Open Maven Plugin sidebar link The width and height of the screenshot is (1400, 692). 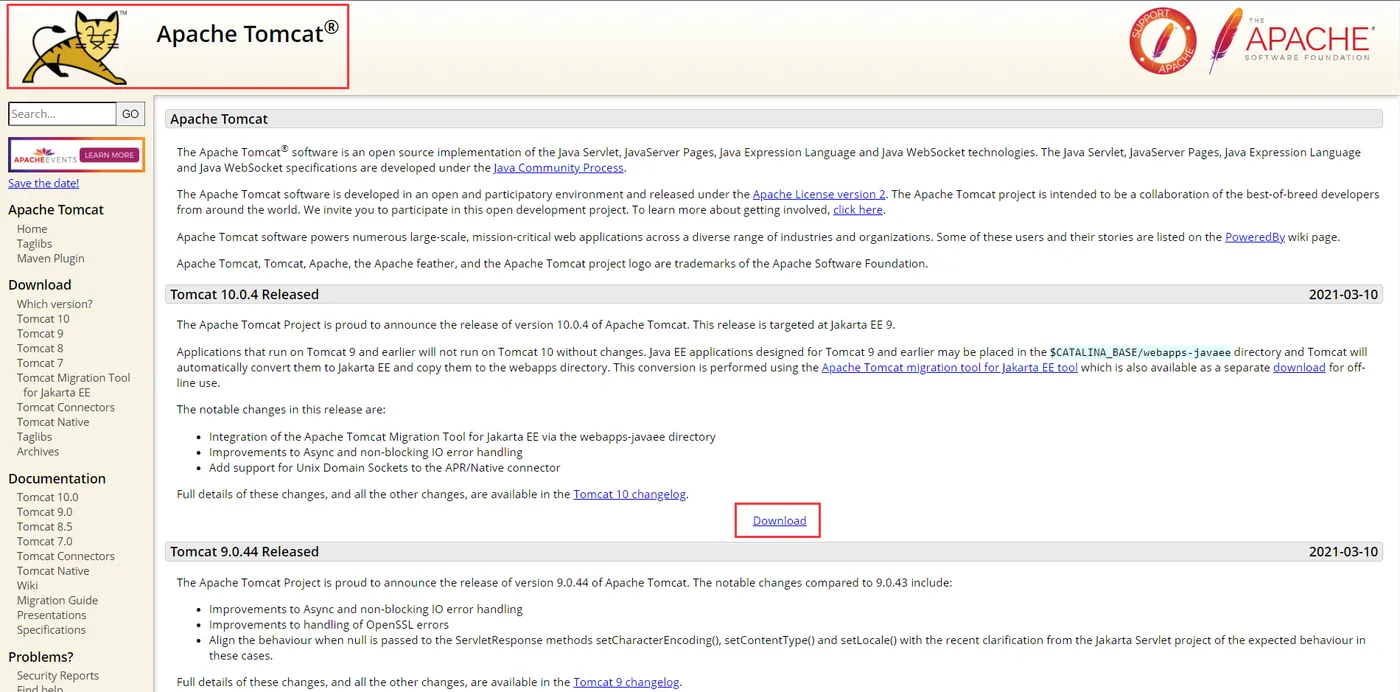click(50, 258)
